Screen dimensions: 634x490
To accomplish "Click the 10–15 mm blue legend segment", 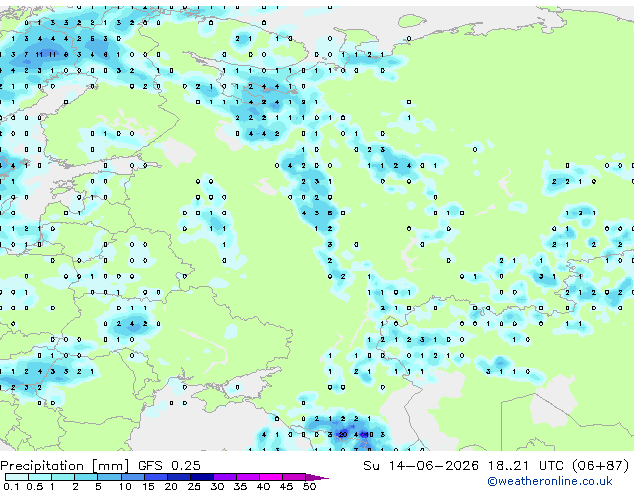I will click(132, 477).
